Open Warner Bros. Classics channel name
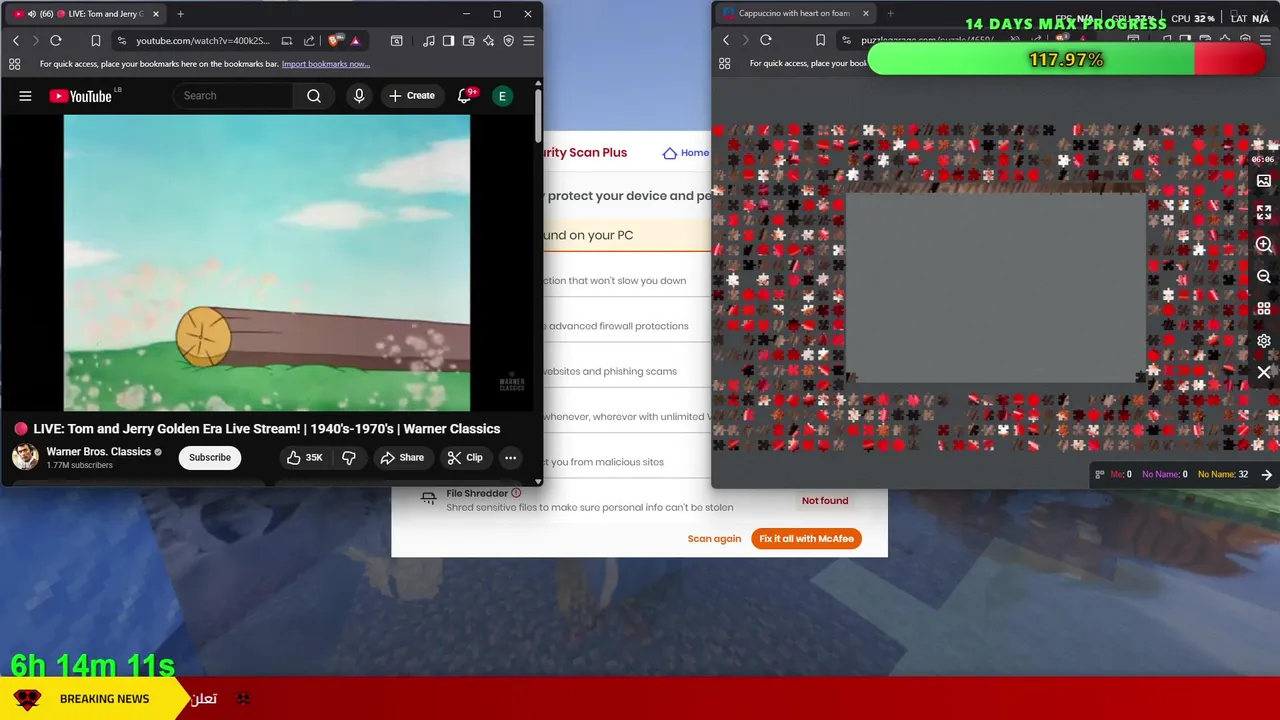The width and height of the screenshot is (1280, 720). [98, 452]
